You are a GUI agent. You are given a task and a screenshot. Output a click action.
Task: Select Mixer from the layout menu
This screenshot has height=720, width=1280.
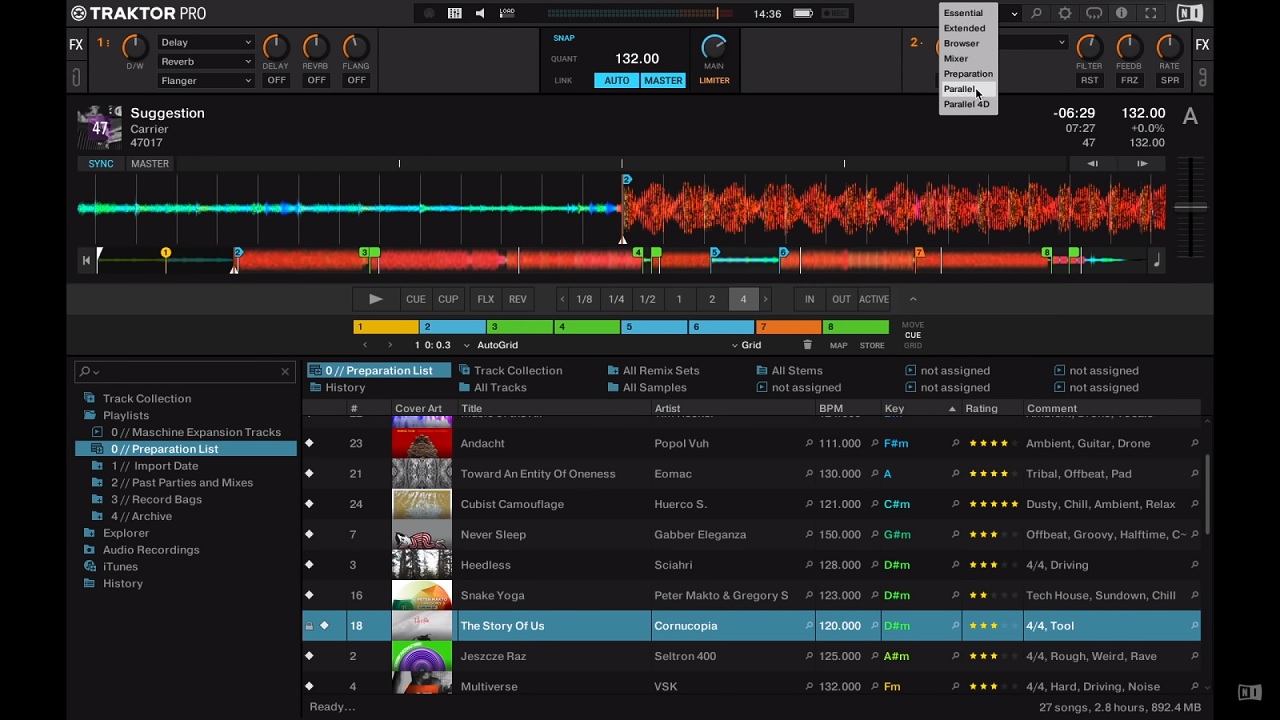click(957, 58)
